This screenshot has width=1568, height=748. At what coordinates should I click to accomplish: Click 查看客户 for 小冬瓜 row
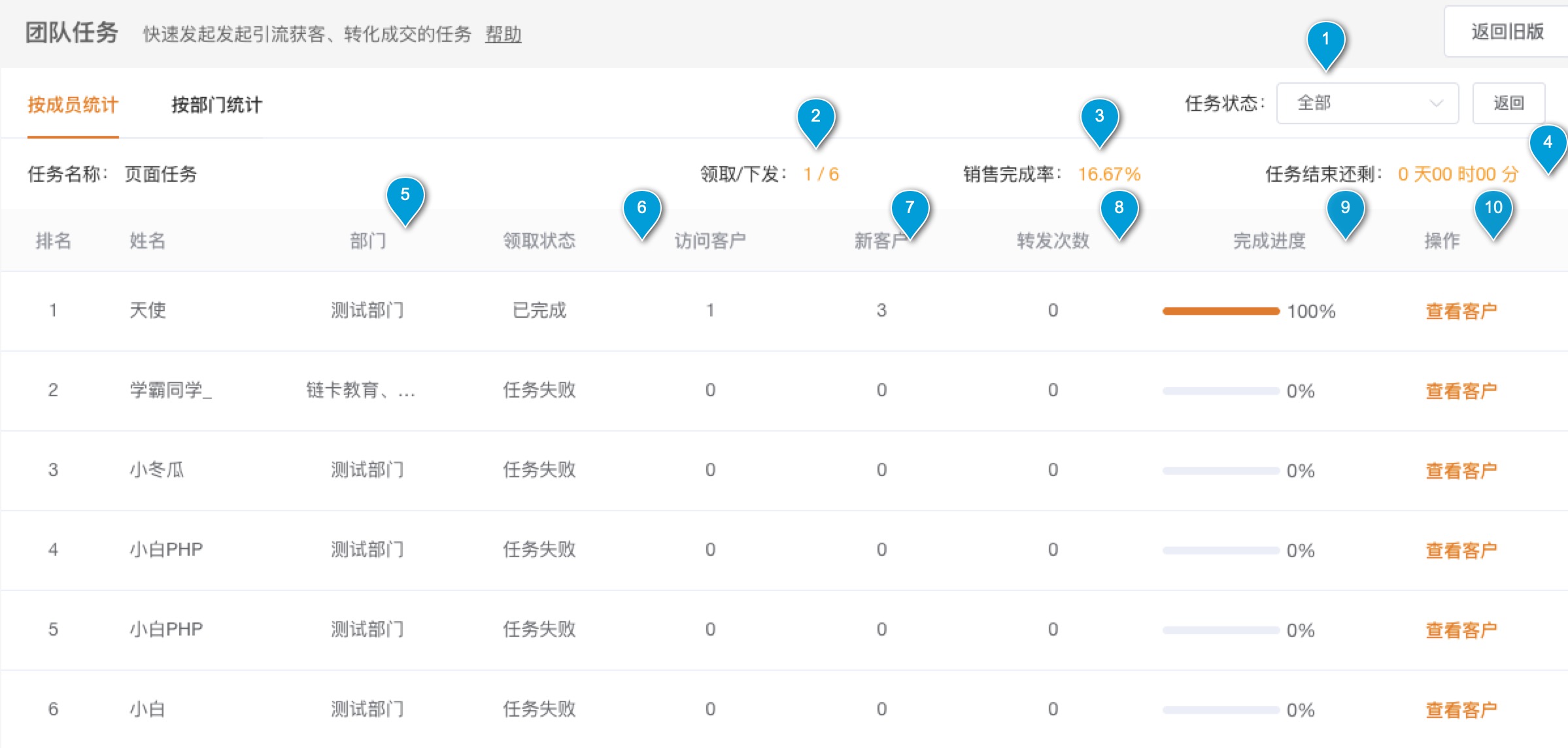1461,471
